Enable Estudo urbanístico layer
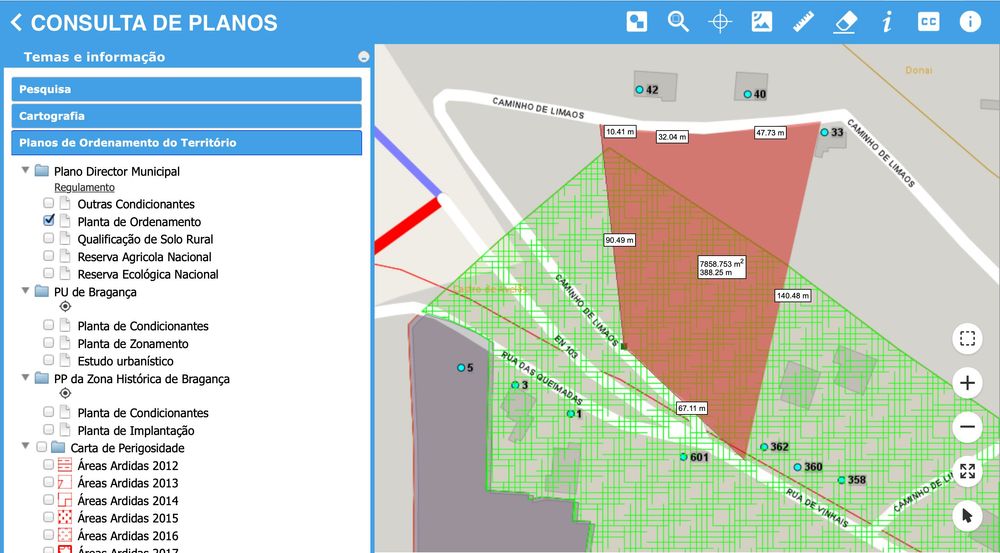Viewport: 1000px width, 553px height. pos(48,360)
